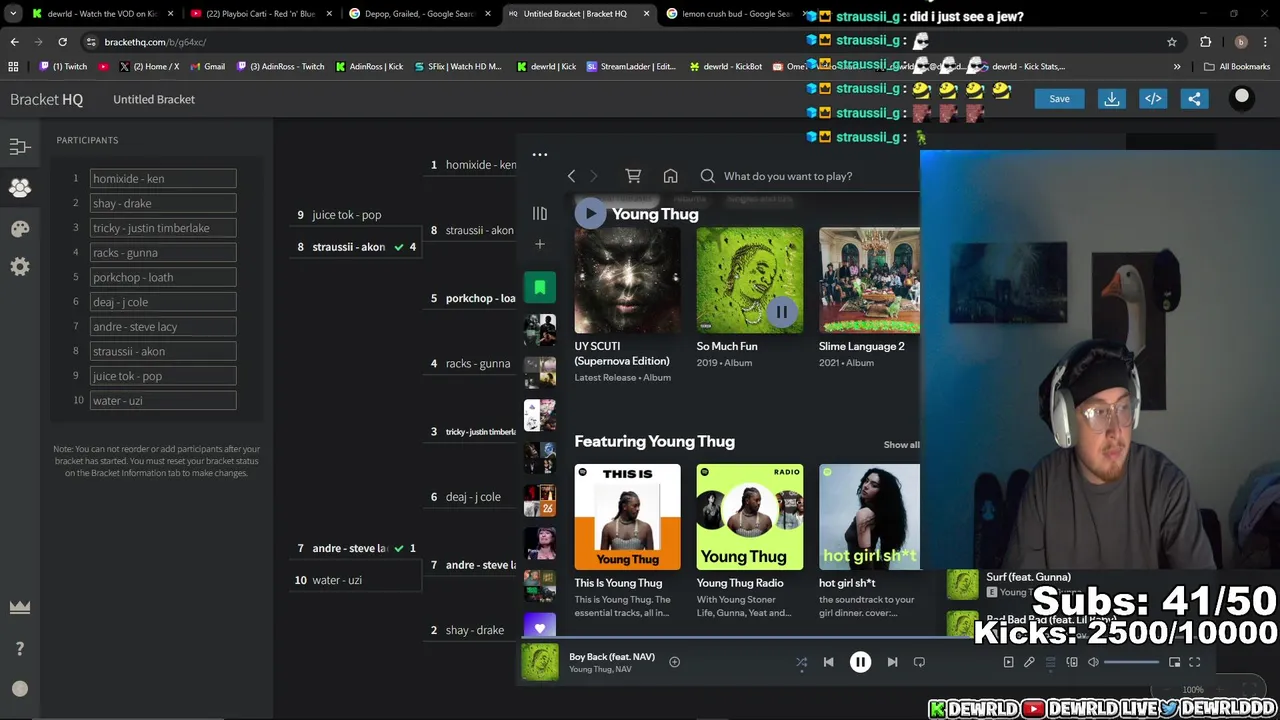This screenshot has width=1280, height=720.
Task: Open the green bookmark item in Spotify sidebar
Action: tap(540, 288)
